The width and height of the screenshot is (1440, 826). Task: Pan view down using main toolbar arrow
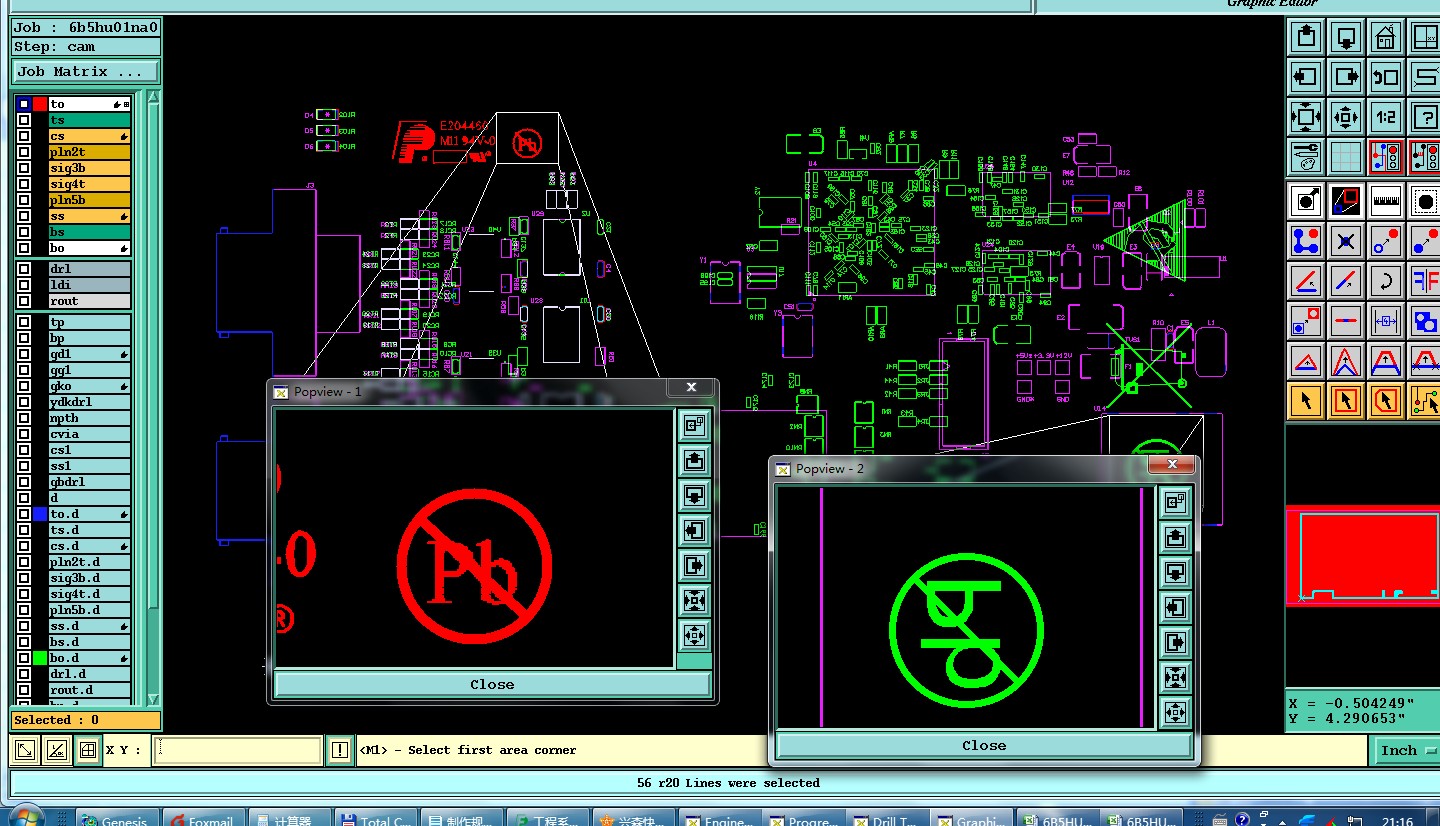(1346, 38)
